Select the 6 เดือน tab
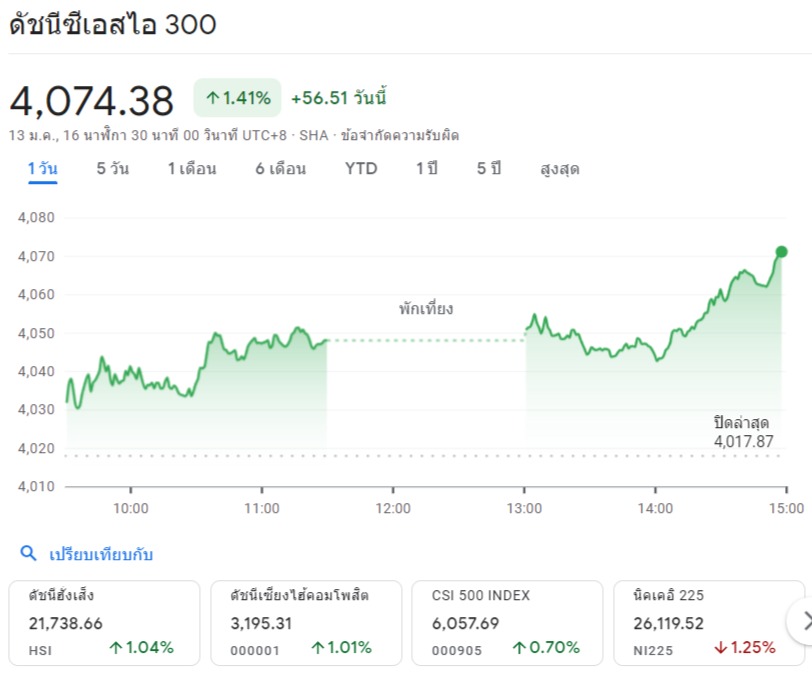812x674 pixels. [280, 169]
